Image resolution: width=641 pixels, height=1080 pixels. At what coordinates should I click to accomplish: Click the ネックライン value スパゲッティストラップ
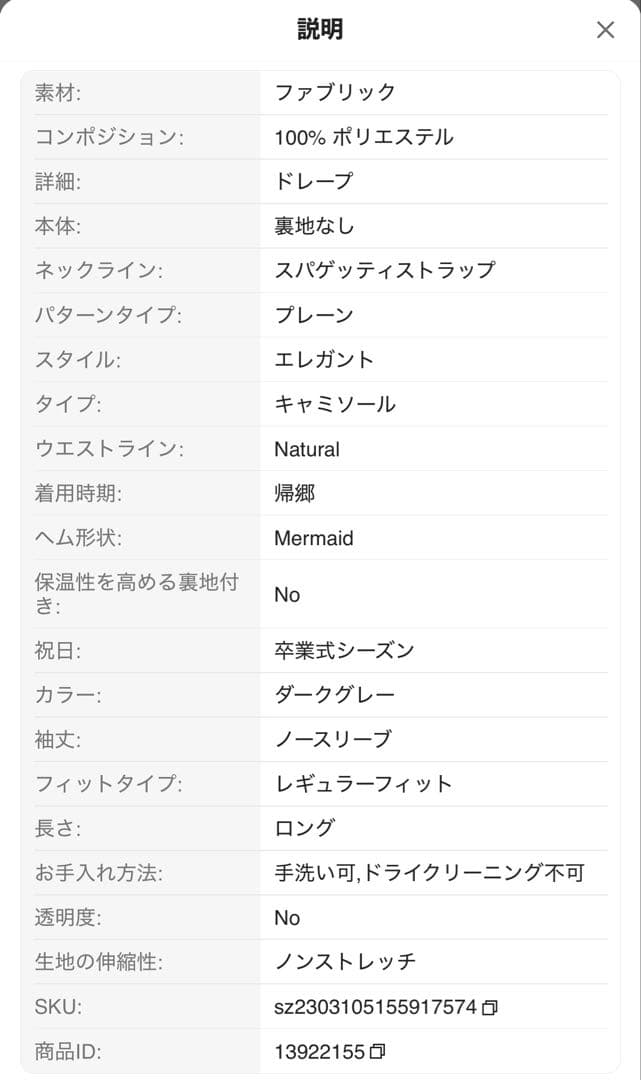385,270
